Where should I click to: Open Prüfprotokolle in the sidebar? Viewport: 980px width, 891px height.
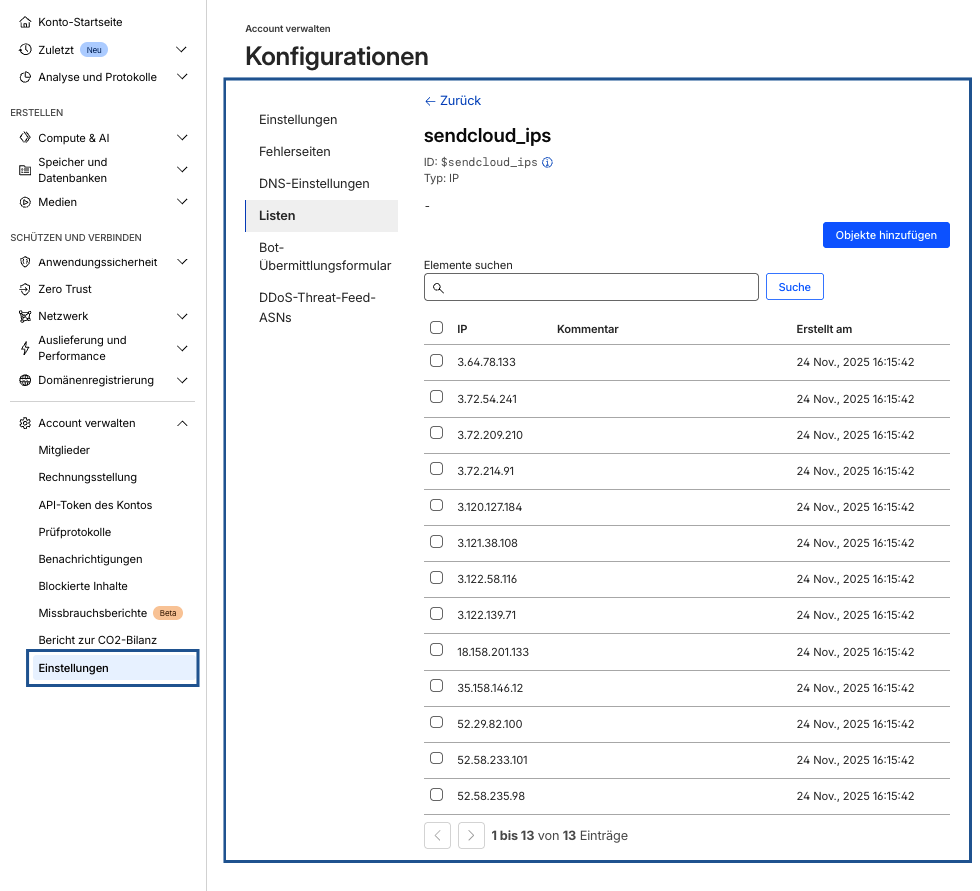click(74, 532)
